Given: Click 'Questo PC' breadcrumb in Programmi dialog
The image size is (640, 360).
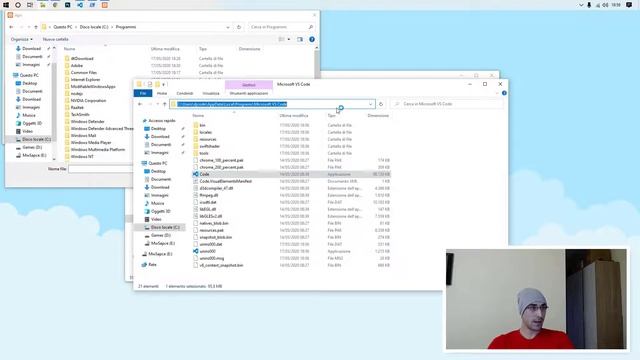Looking at the screenshot, I should click(x=62, y=27).
